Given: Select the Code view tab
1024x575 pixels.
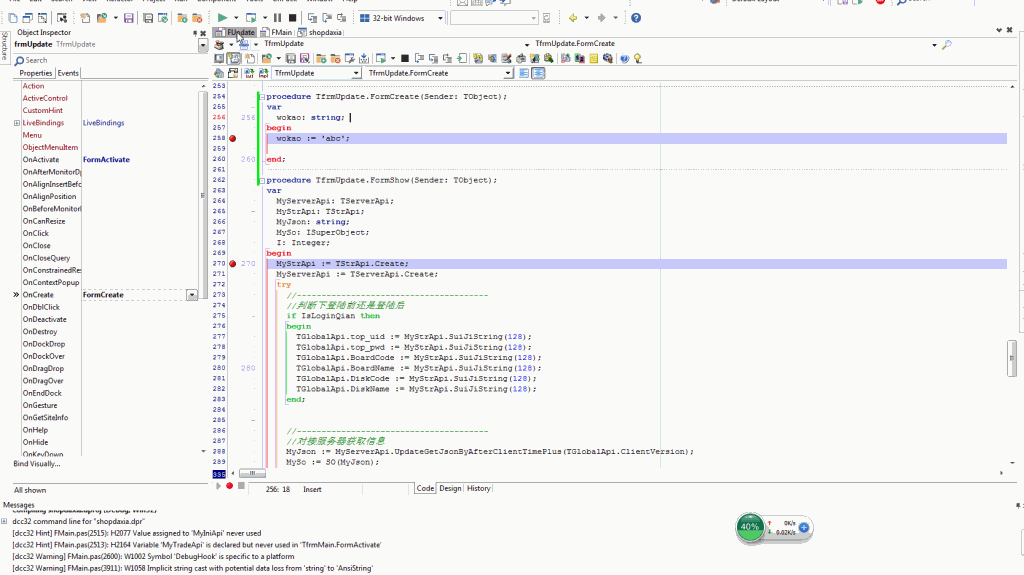Looking at the screenshot, I should [x=425, y=489].
